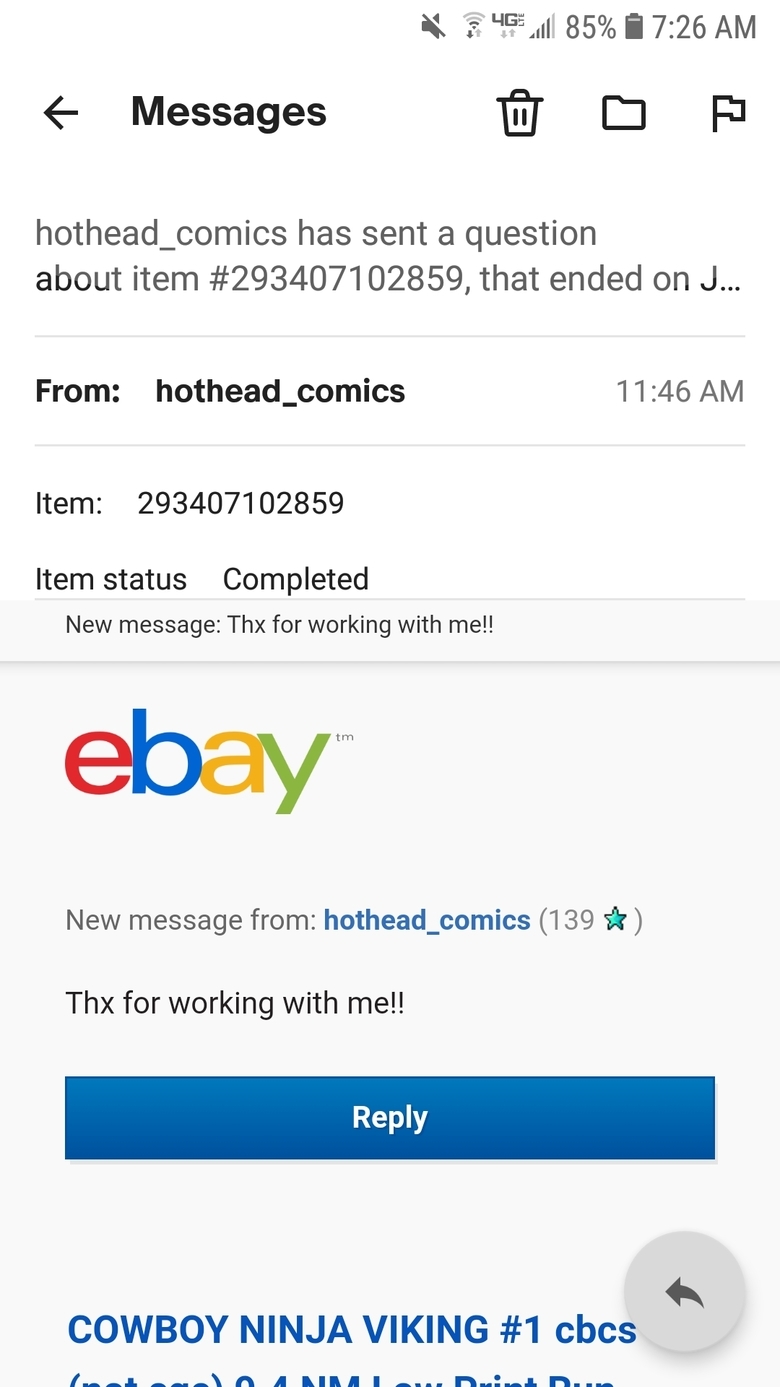The image size is (780, 1387).
Task: Tap the sender name hothead_comics in From row
Action: tap(280, 391)
